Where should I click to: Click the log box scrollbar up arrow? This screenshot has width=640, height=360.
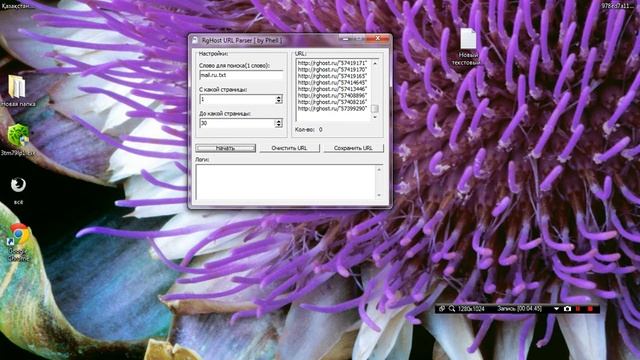pos(379,169)
